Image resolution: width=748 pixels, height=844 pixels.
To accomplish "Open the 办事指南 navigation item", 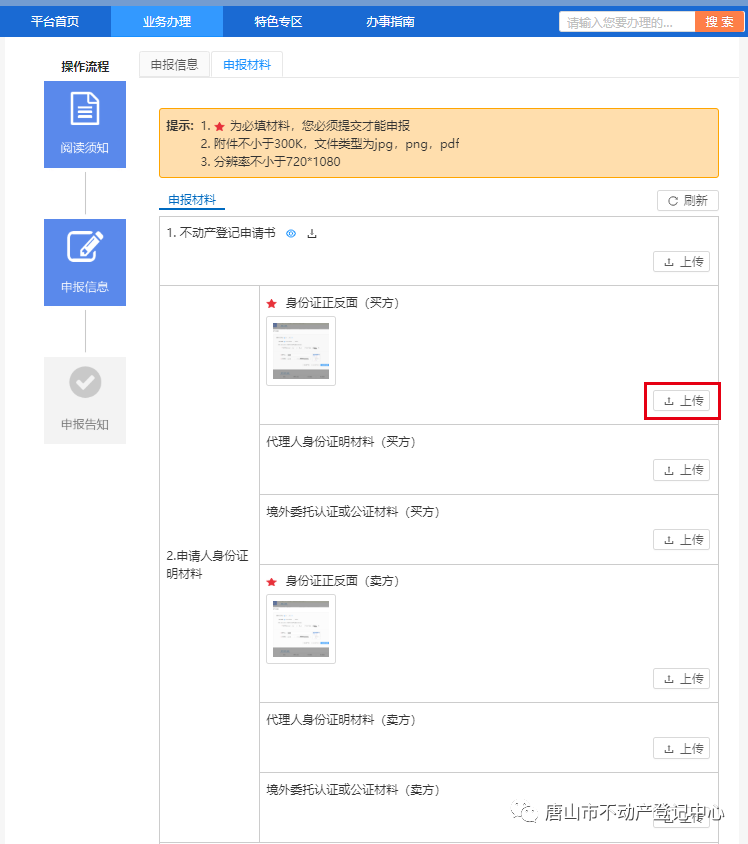I will (x=390, y=21).
